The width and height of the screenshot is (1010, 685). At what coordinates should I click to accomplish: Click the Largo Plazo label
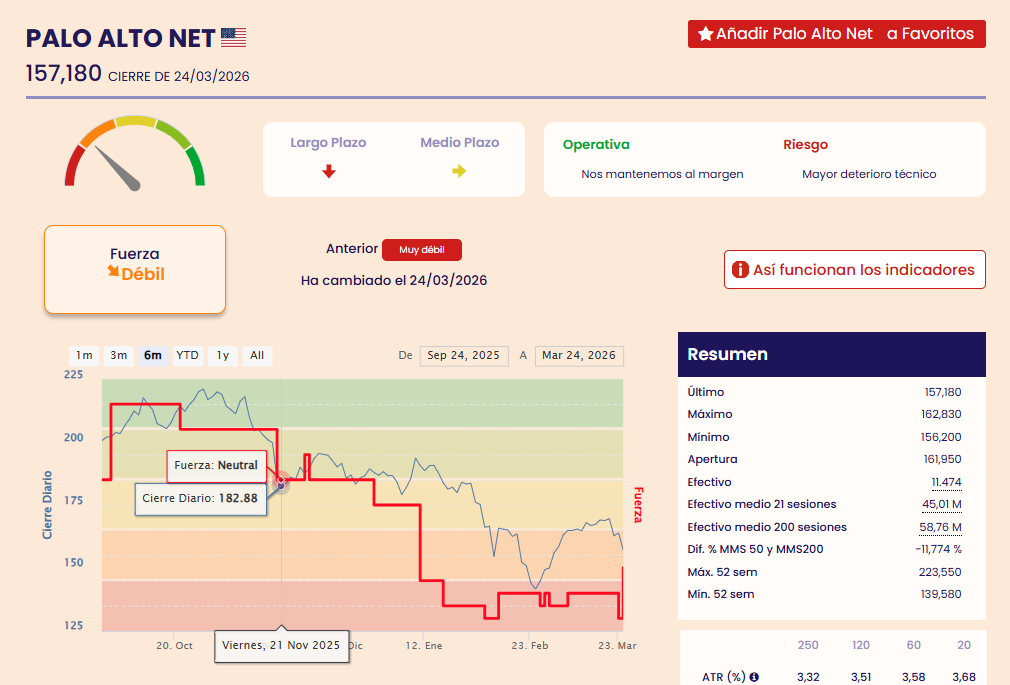[328, 142]
